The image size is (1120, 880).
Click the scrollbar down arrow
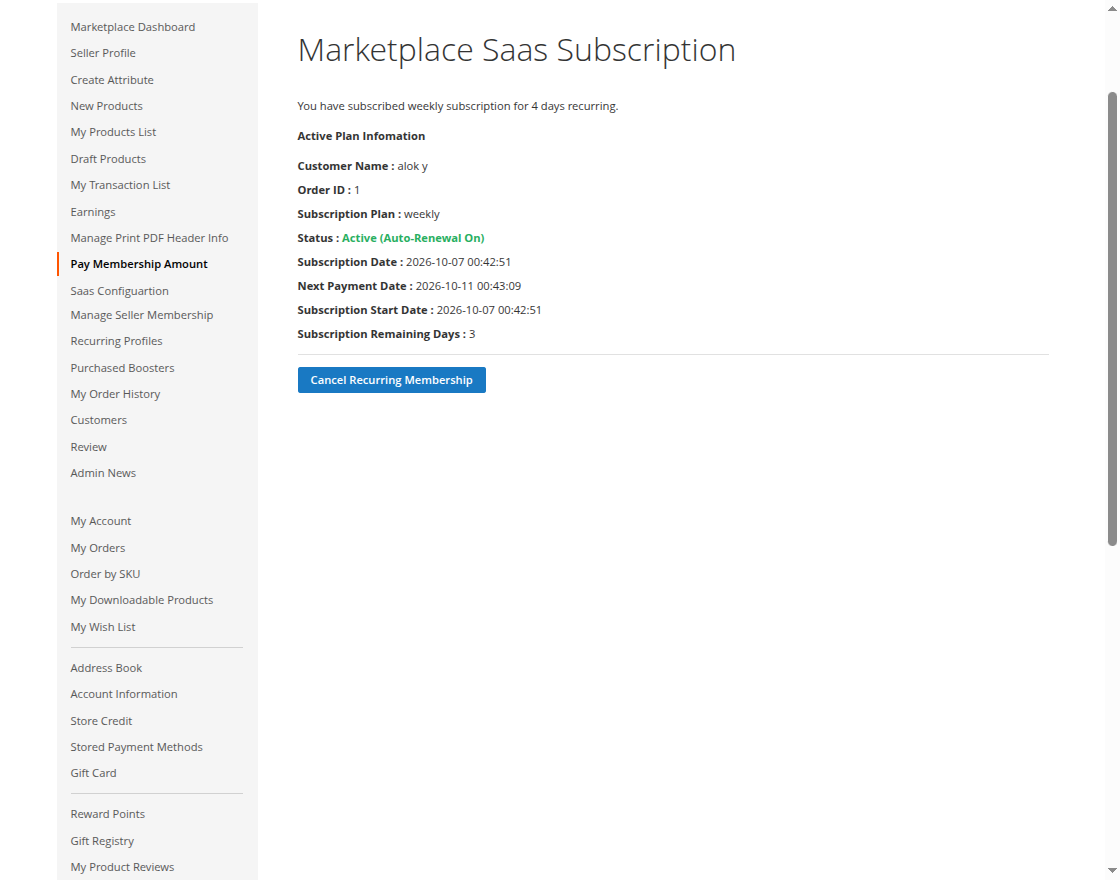[1112, 872]
